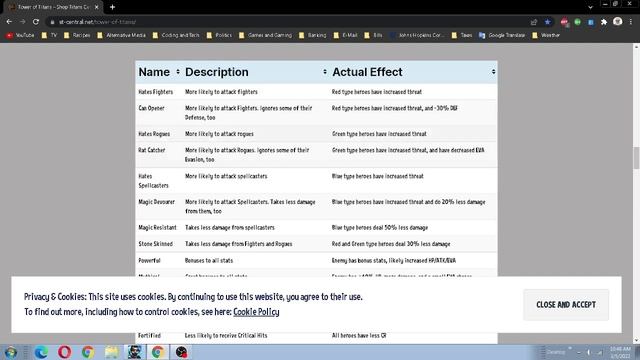Viewport: 640px width, 360px height.
Task: Open the Coding and Tech bookmarks folder
Action: [176, 36]
